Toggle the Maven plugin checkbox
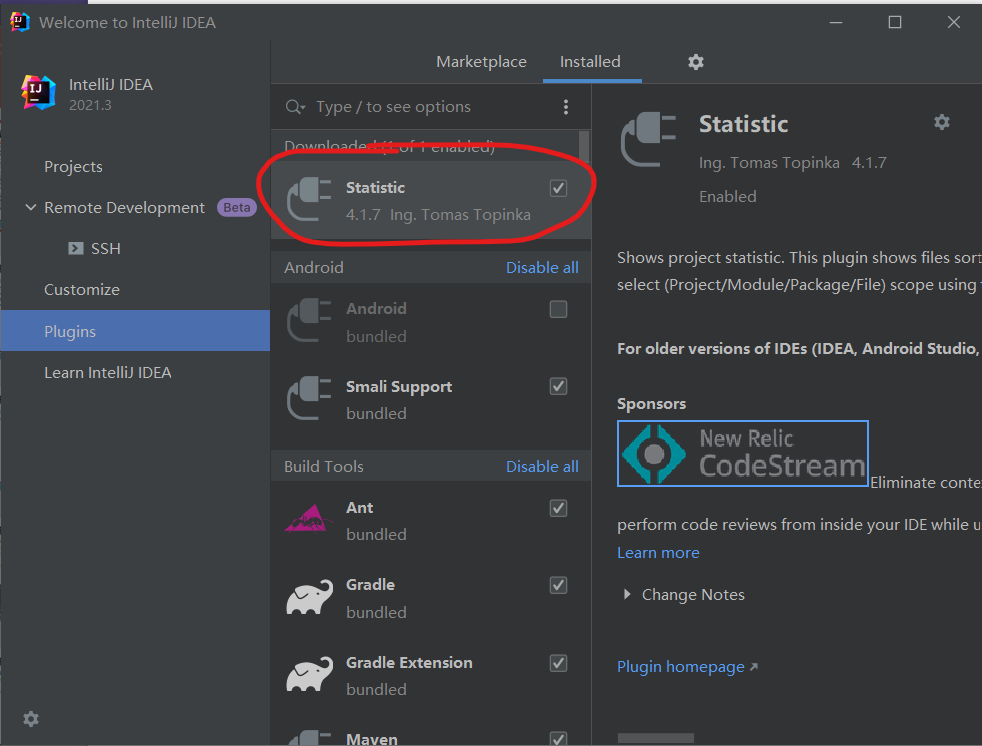This screenshot has height=746, width=982. click(558, 738)
